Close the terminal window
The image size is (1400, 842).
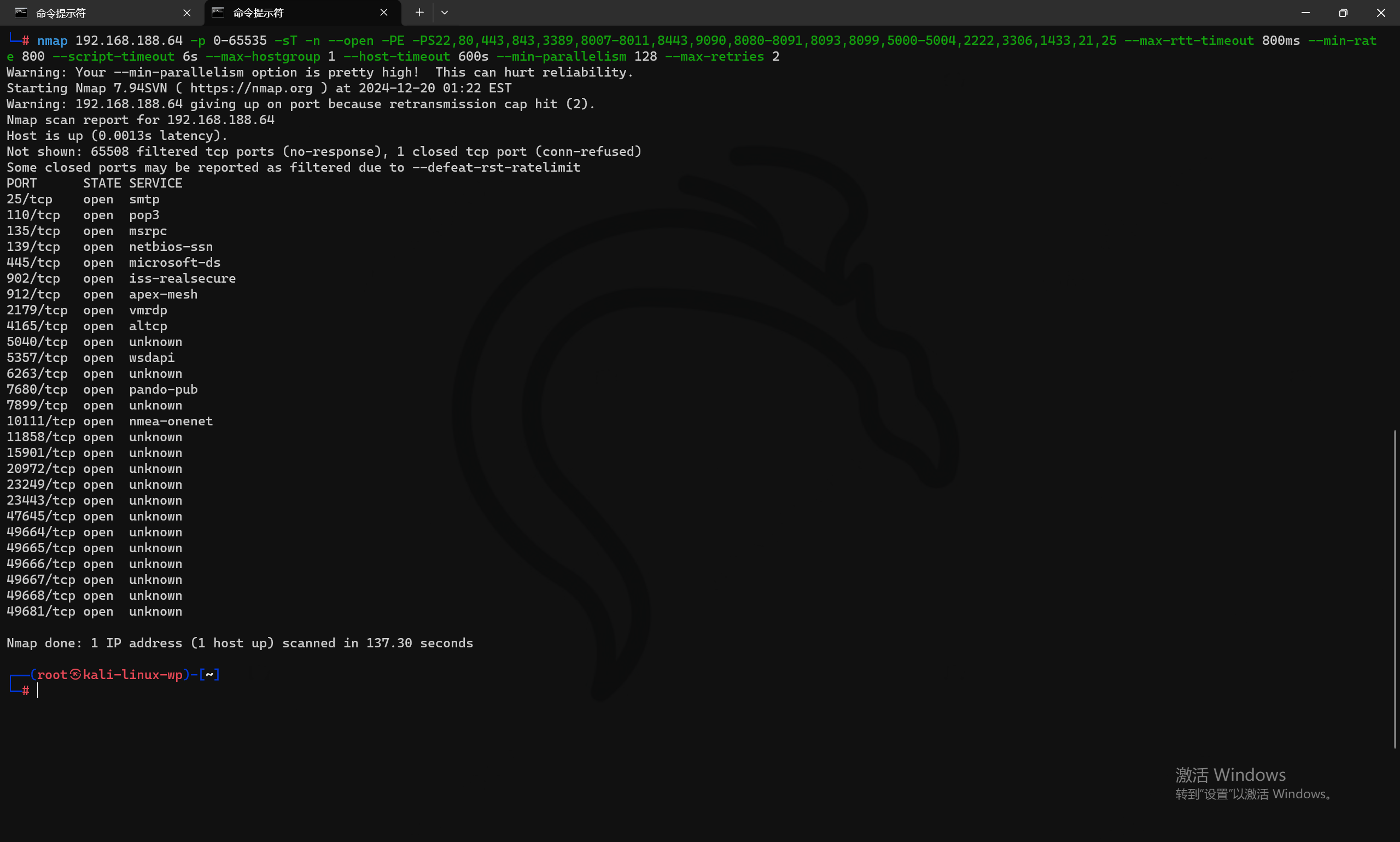(1381, 13)
